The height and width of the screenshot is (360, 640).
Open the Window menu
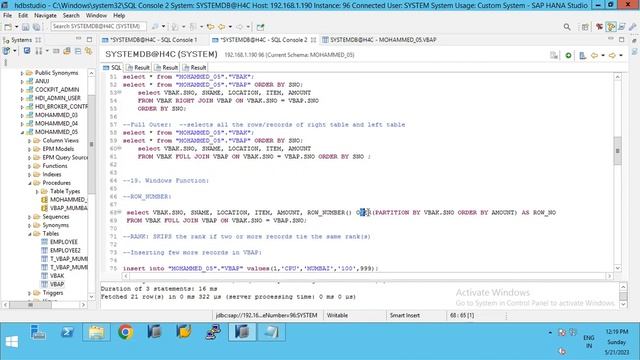click(96, 16)
